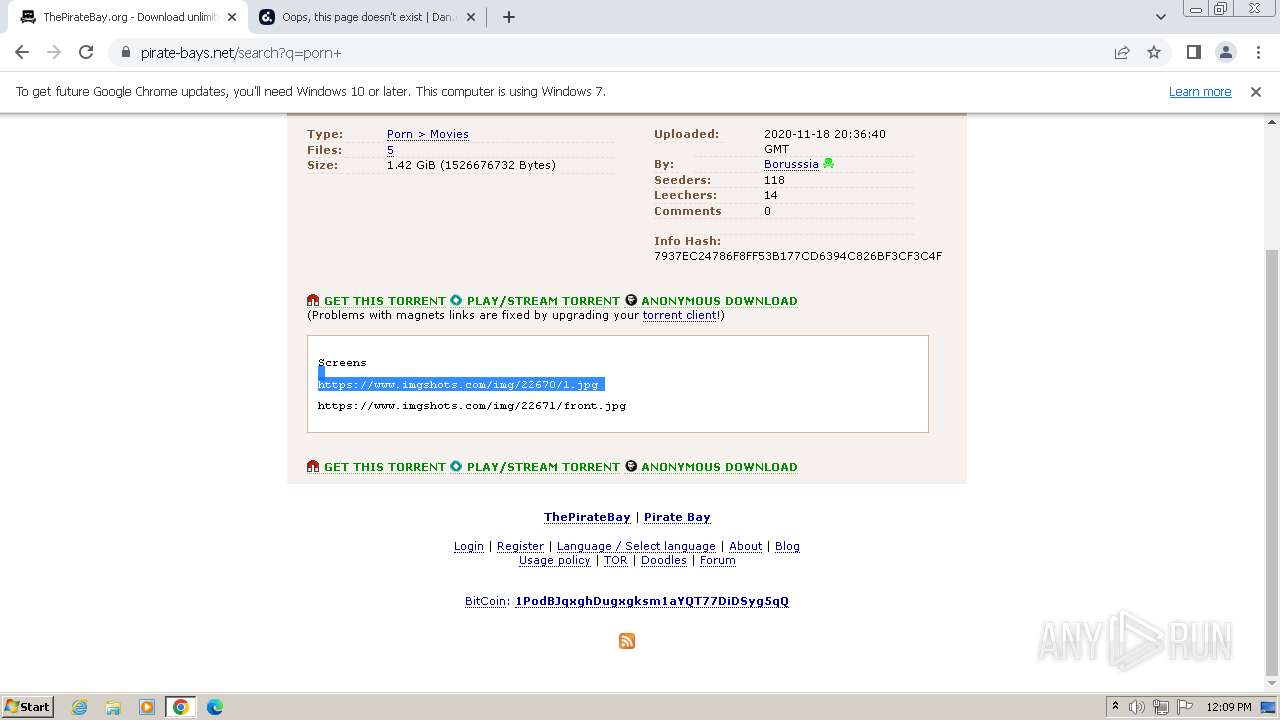This screenshot has height=720, width=1280.
Task: Click the lower PLAY/STREAM TORRENT link
Action: [543, 466]
